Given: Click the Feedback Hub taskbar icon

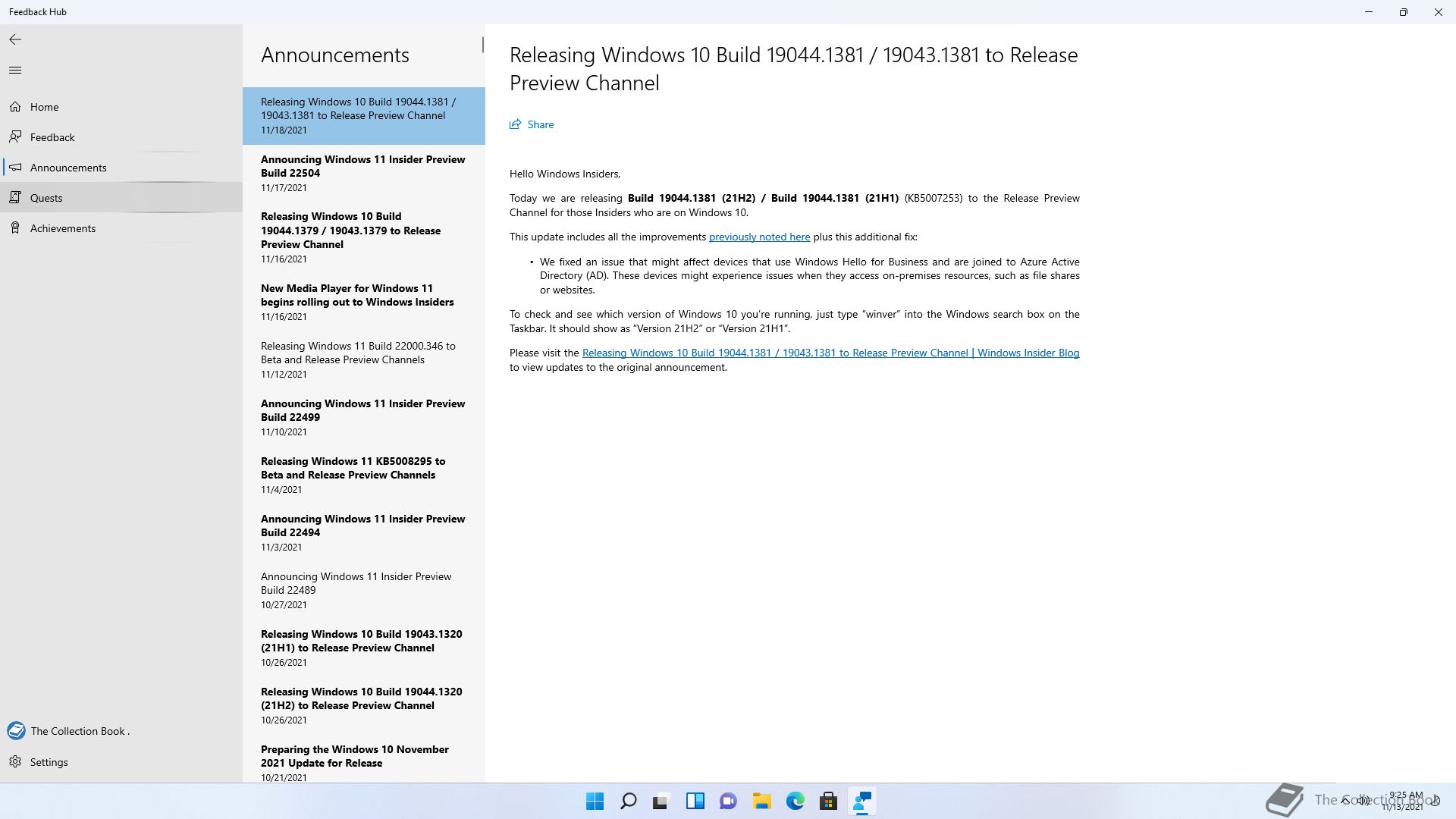Looking at the screenshot, I should 862,801.
